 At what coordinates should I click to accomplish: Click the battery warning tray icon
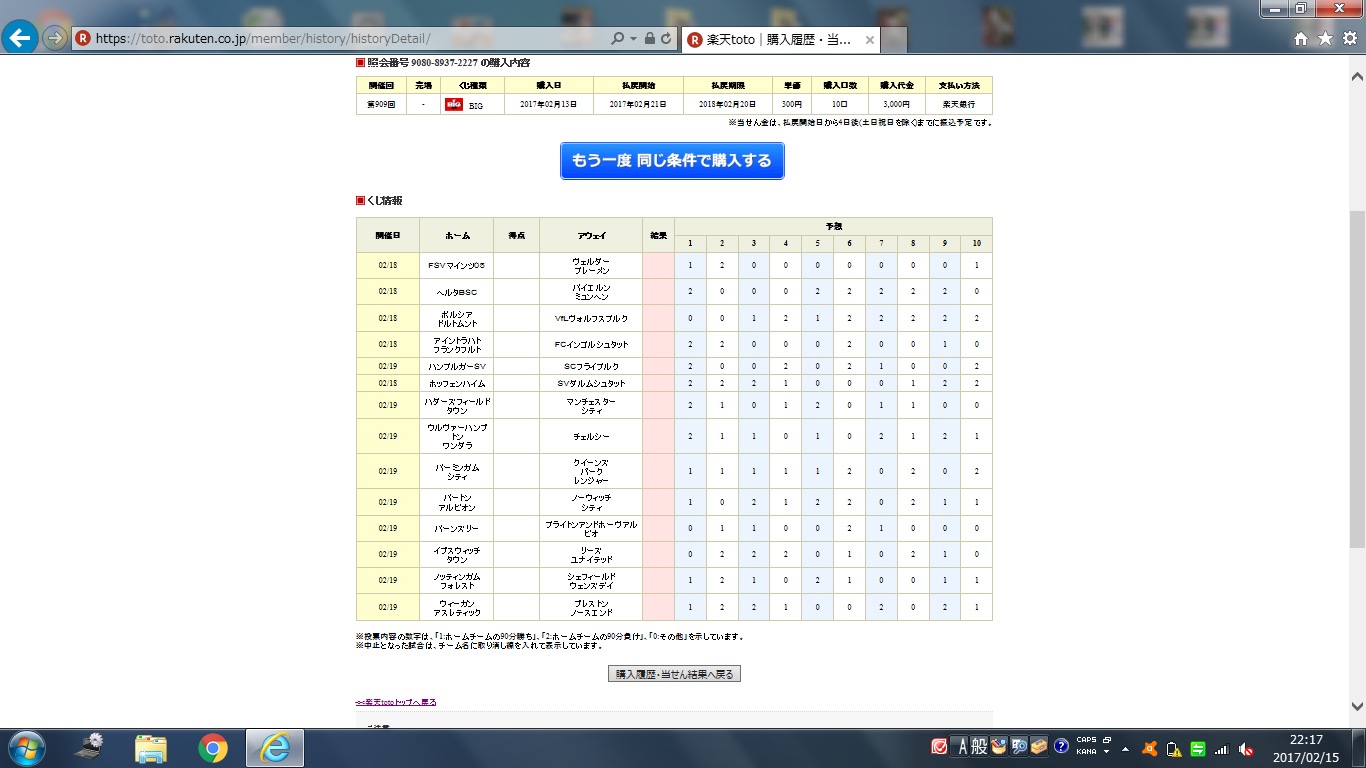pyautogui.click(x=1173, y=748)
